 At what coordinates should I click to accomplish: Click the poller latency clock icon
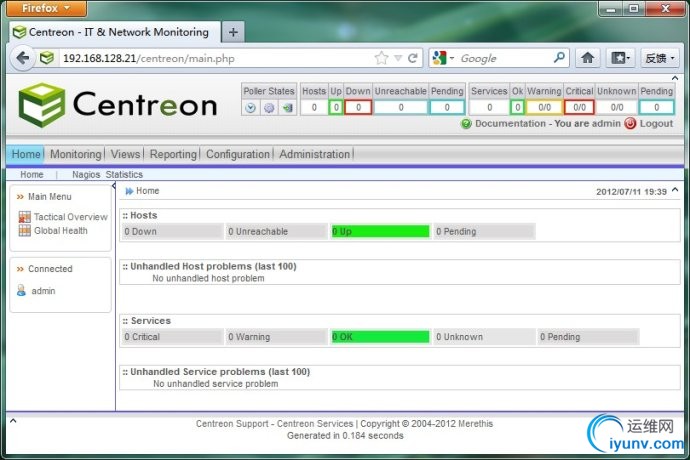tap(250, 107)
